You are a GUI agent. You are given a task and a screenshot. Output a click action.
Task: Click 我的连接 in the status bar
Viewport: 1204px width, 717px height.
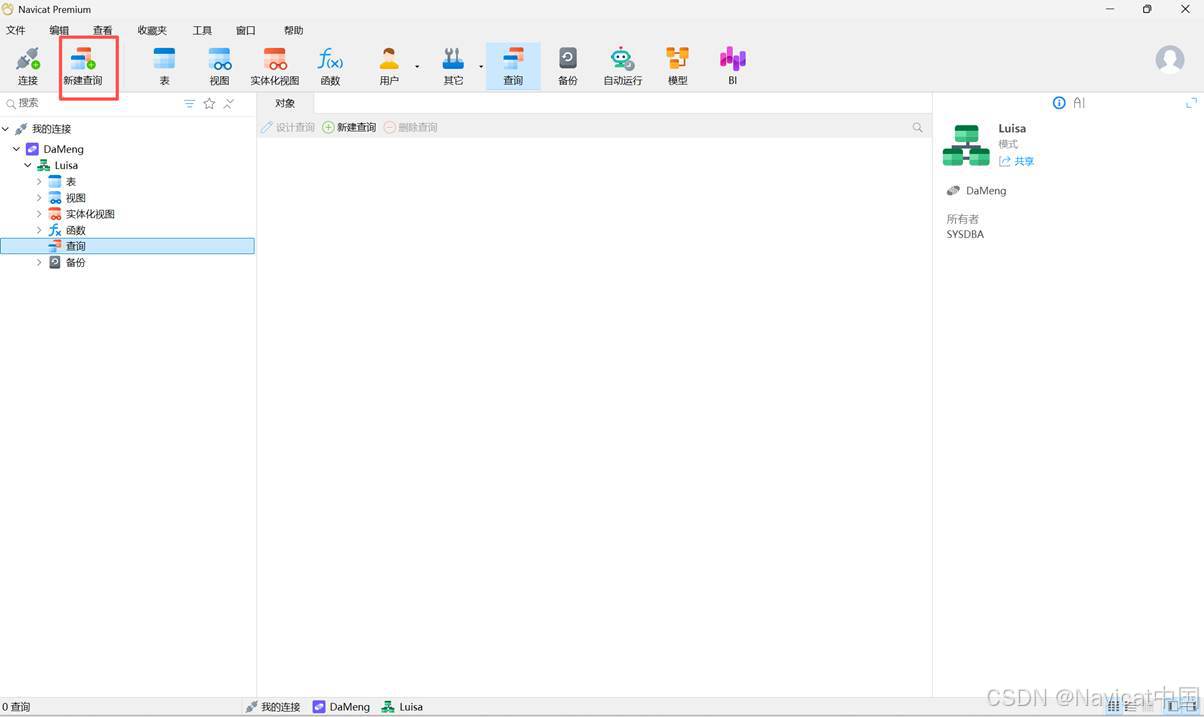tap(273, 706)
